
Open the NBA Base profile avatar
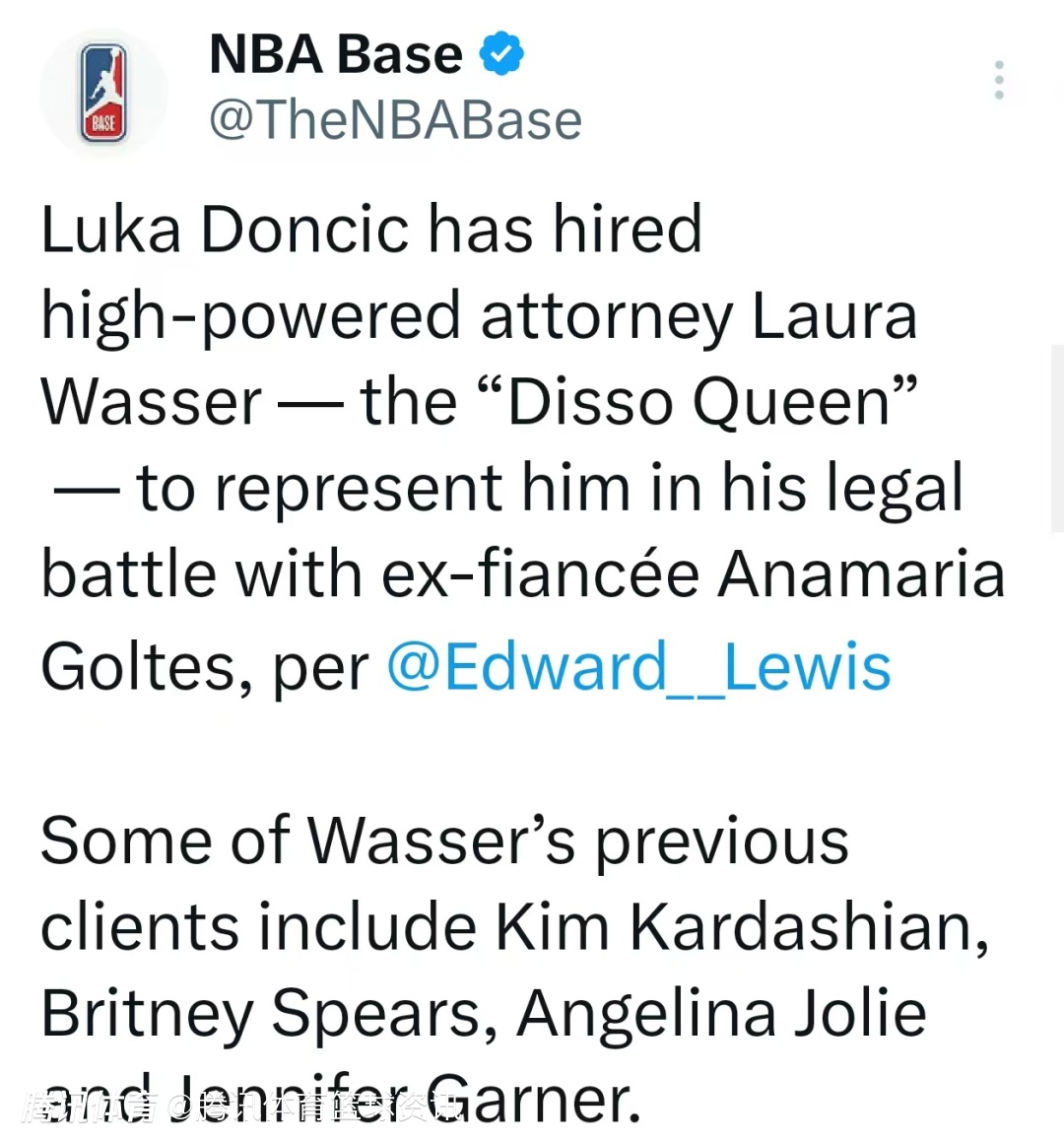[103, 94]
